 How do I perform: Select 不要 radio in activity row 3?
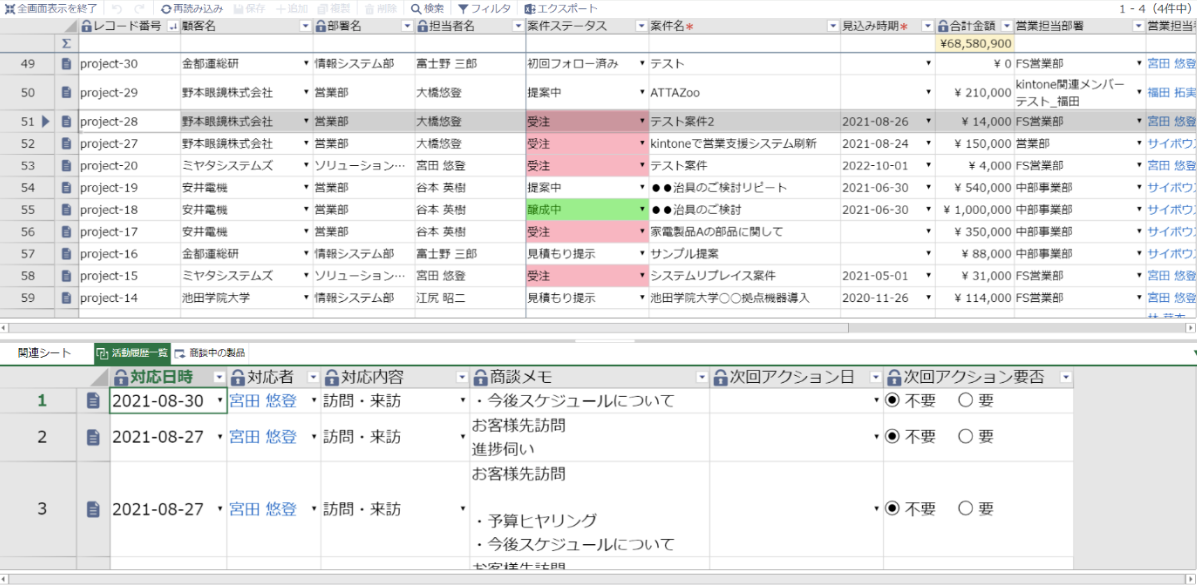pos(892,509)
